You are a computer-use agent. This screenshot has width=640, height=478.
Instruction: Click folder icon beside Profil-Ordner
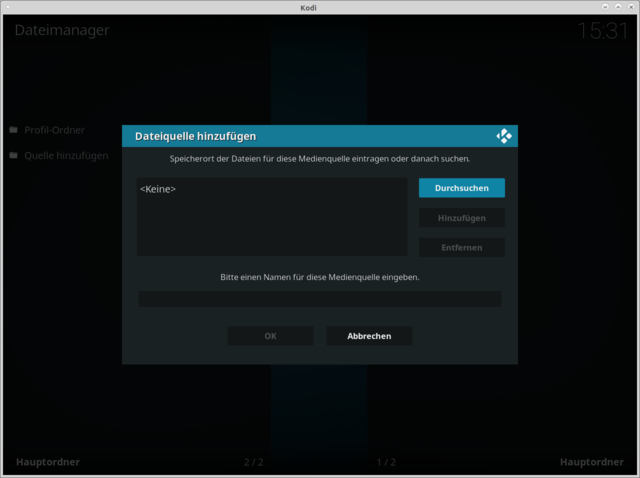click(x=13, y=130)
